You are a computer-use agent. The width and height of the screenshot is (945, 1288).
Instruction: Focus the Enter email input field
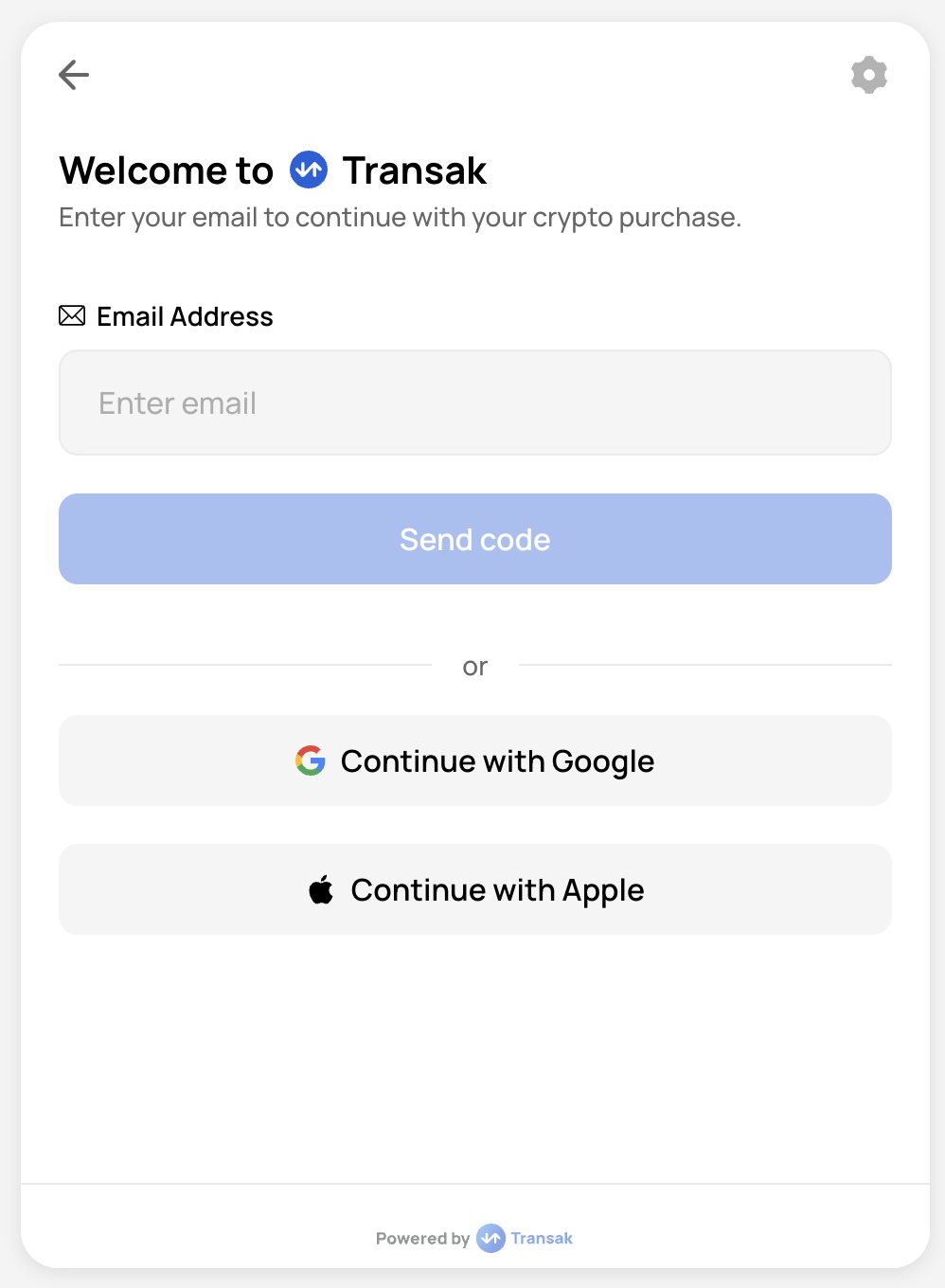coord(474,402)
